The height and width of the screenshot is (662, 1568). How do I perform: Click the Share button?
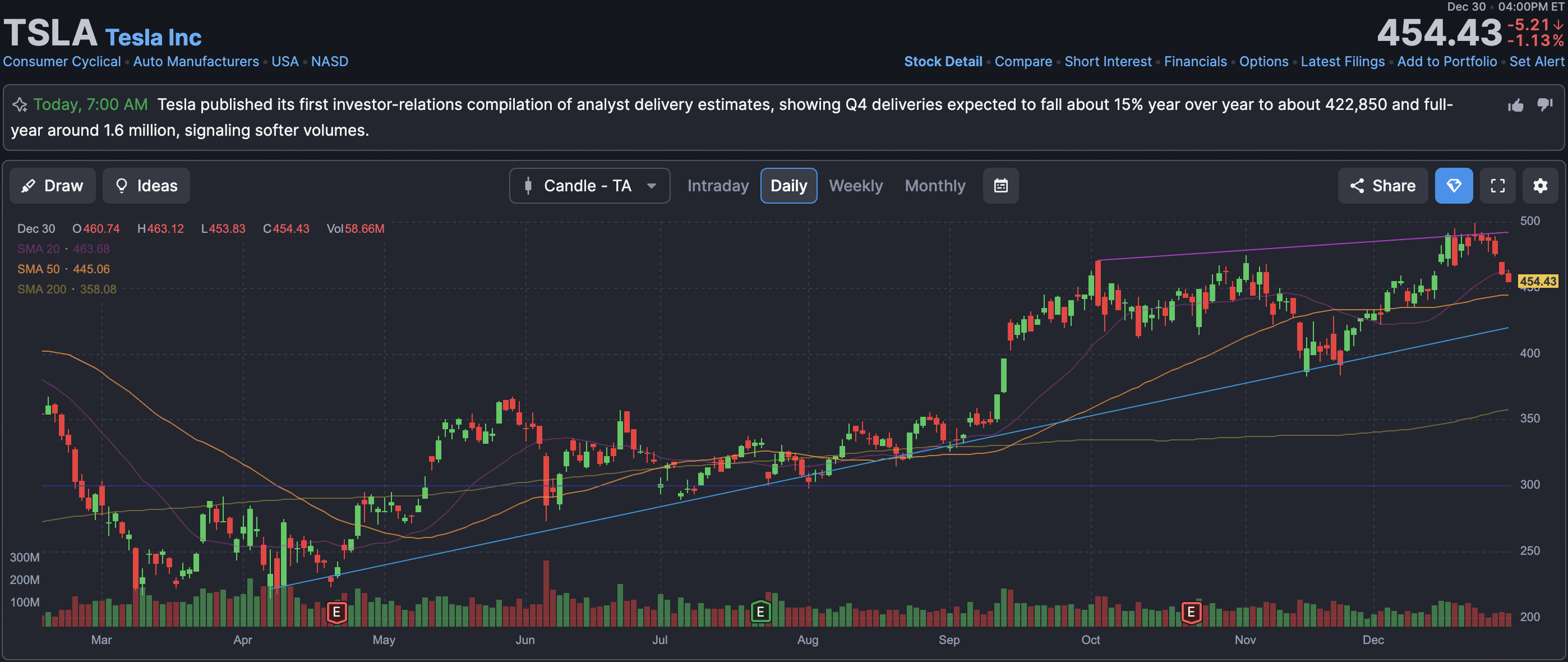[1382, 186]
